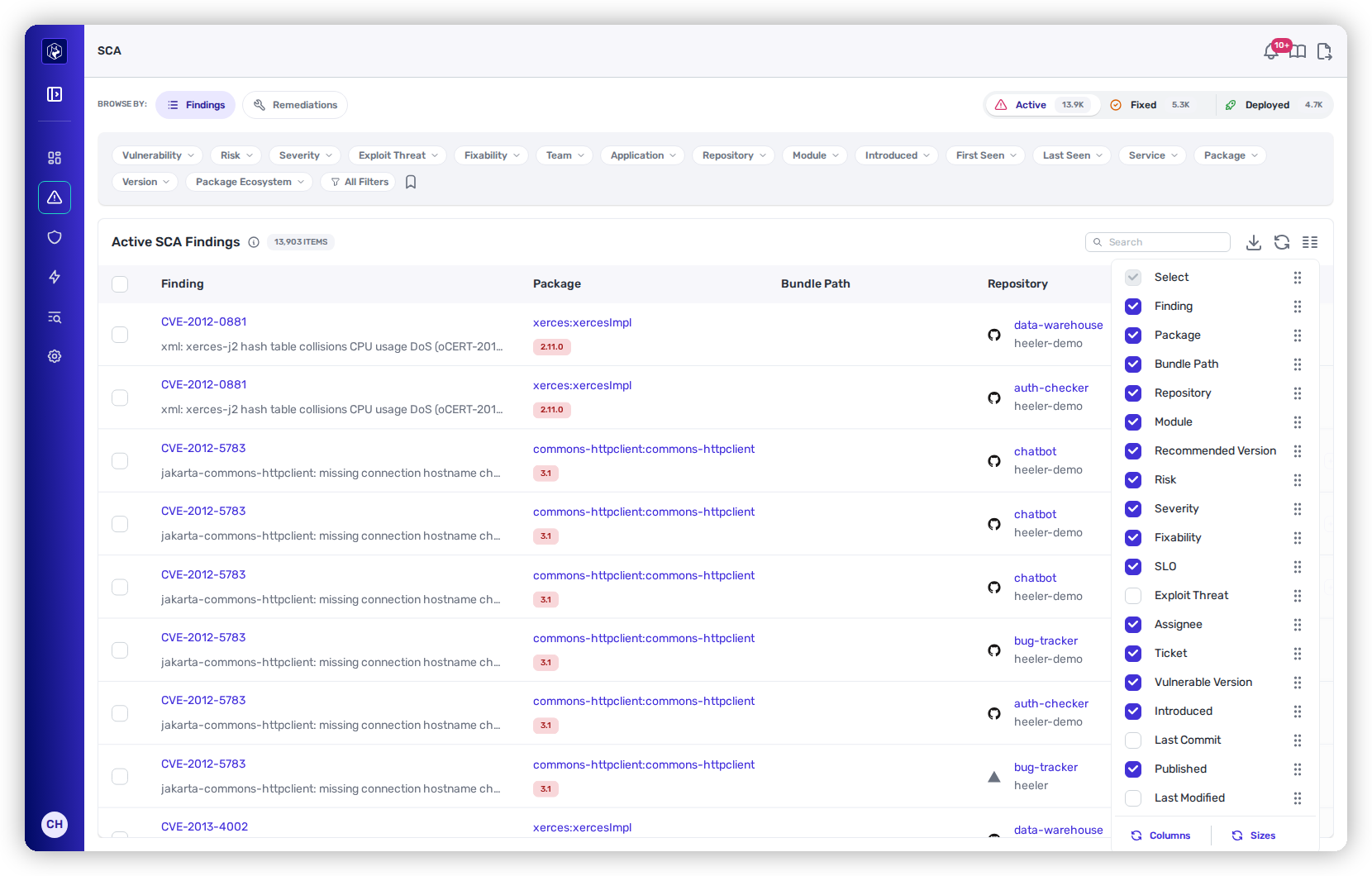Open the warning triangle findings icon in sidebar
Viewport: 1372px width, 876px height.
[x=55, y=198]
